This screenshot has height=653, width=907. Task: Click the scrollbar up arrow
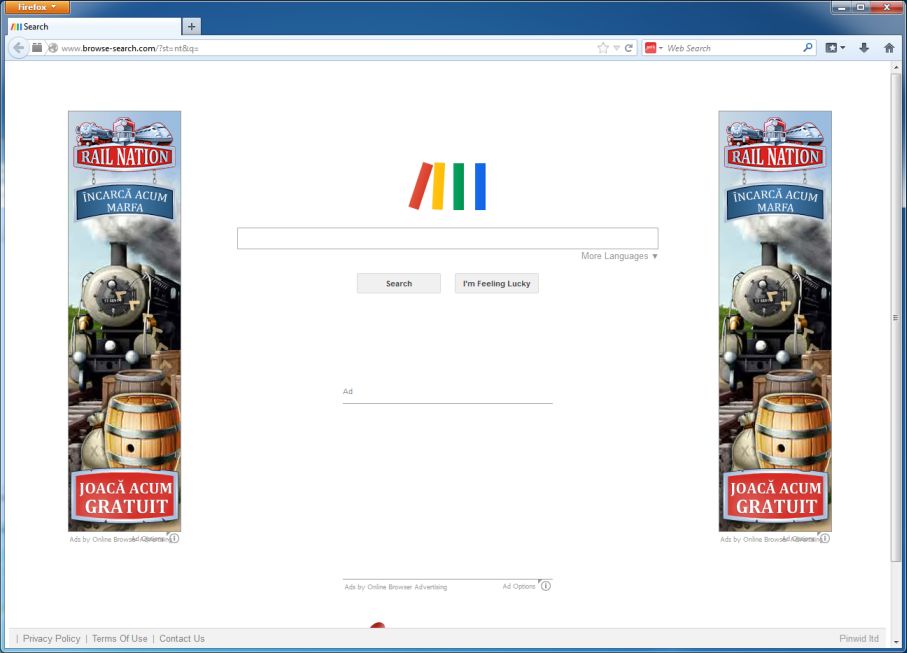[895, 67]
